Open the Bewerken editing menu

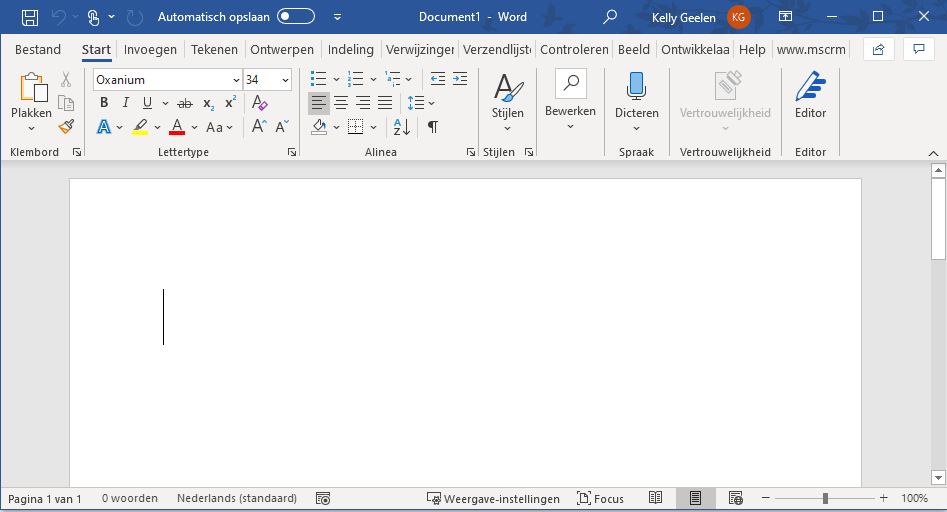coord(570,101)
